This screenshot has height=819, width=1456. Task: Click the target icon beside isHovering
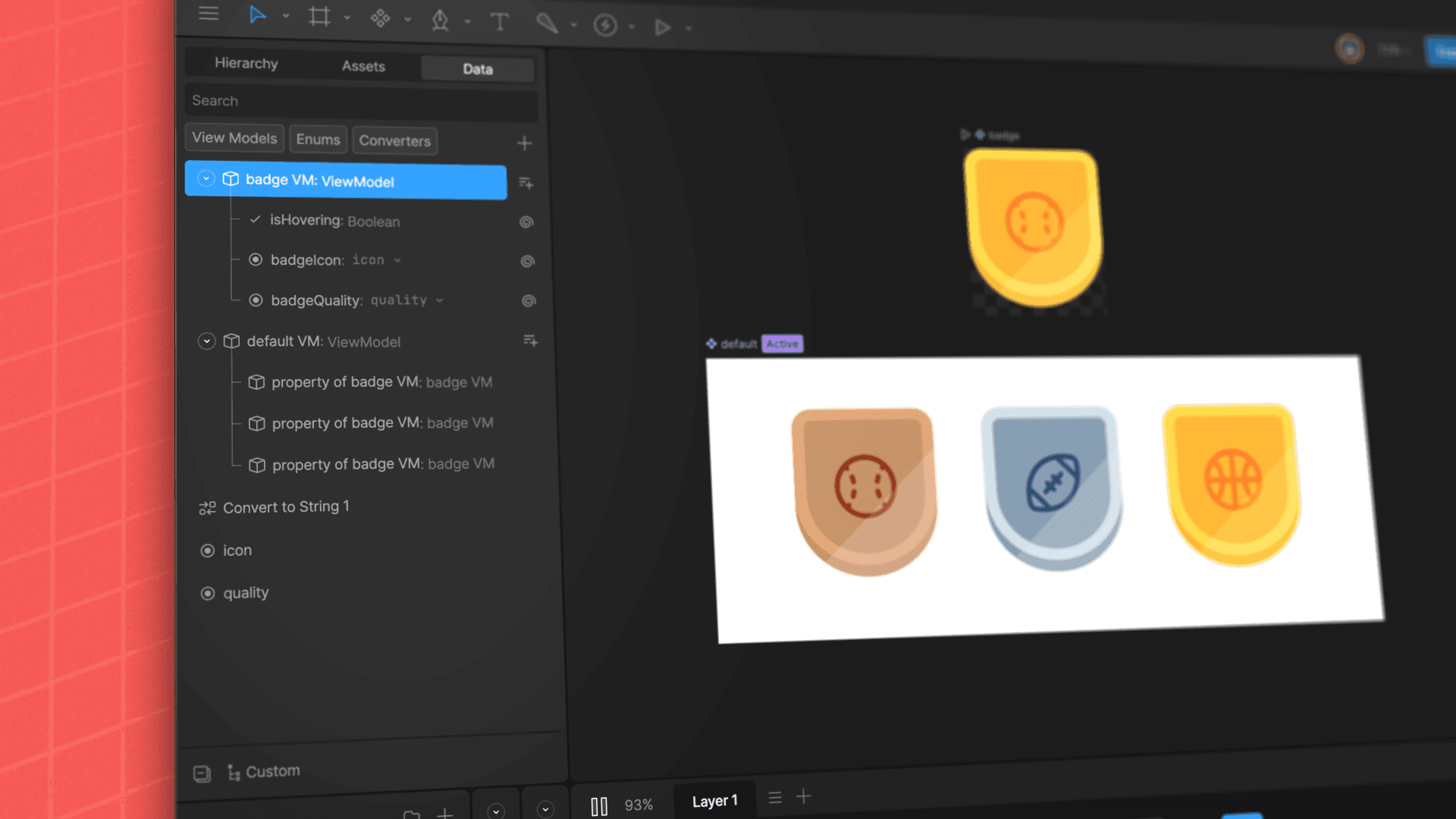point(526,222)
